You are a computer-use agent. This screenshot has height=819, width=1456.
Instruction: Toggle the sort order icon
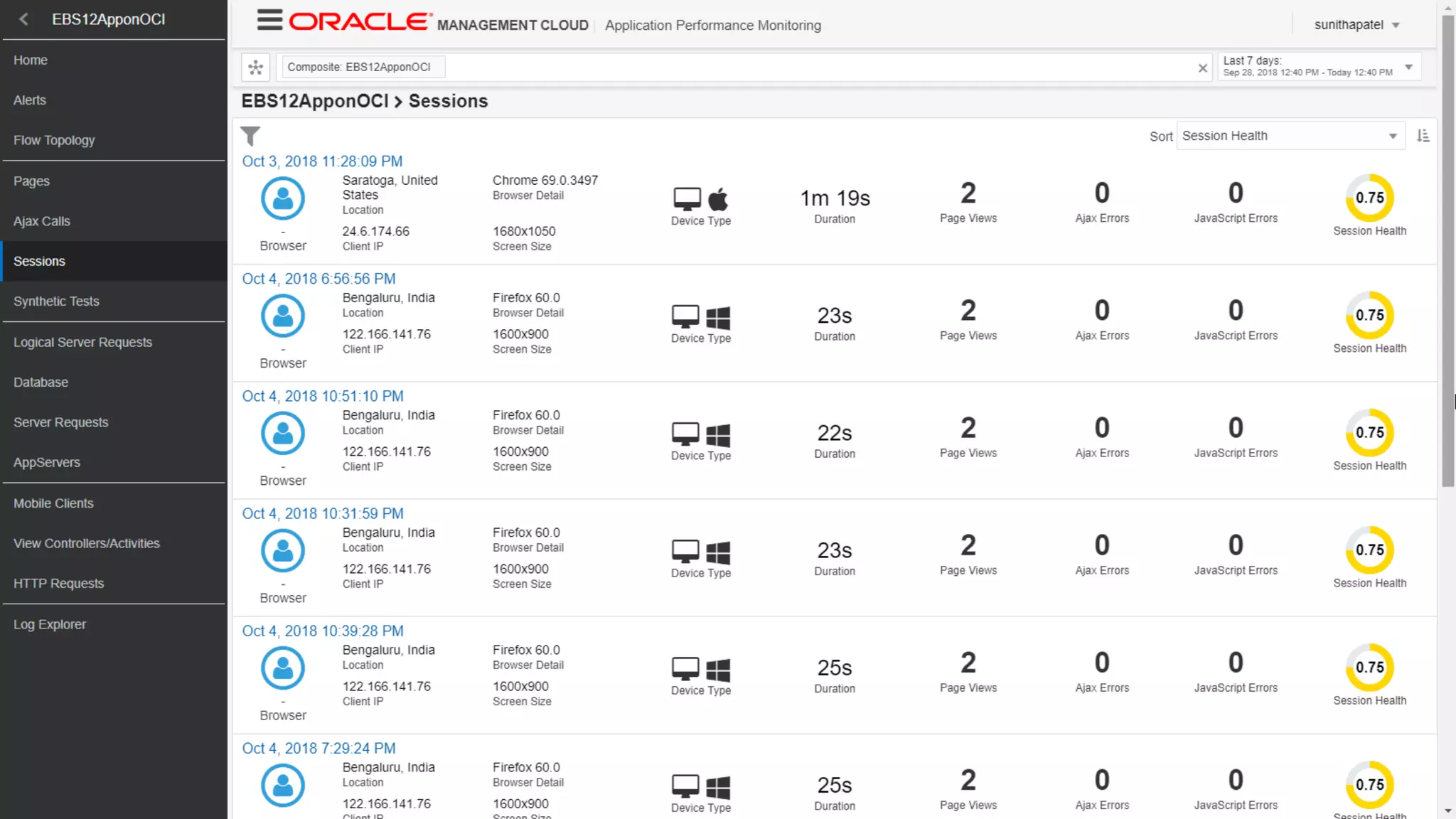click(1423, 135)
